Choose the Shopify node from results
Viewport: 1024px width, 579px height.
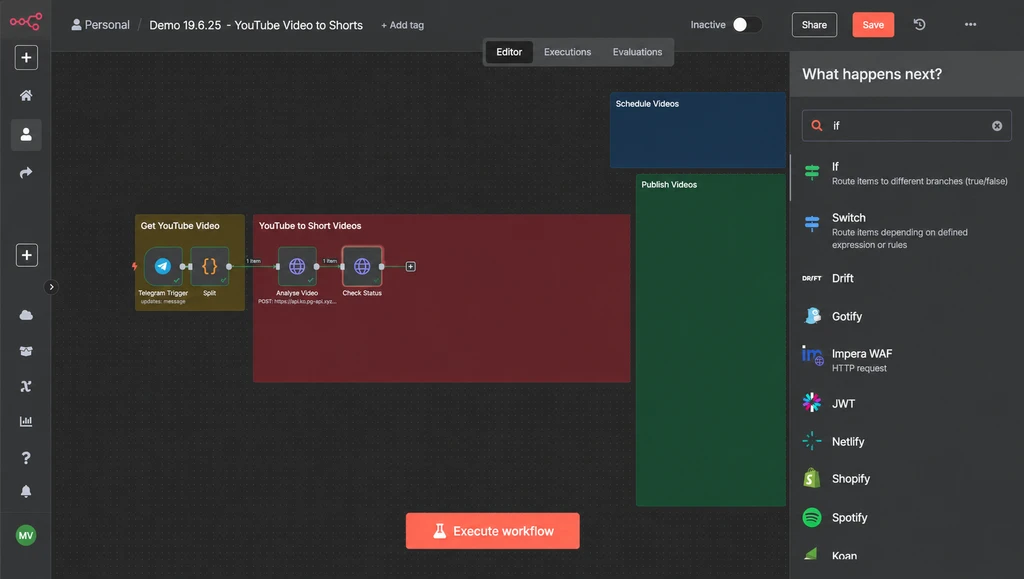click(x=906, y=478)
